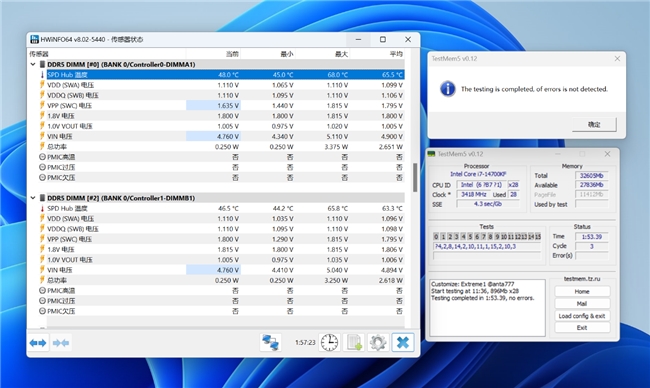Click the test sequence numbers field
The width and height of the screenshot is (650, 388).
pos(487,246)
